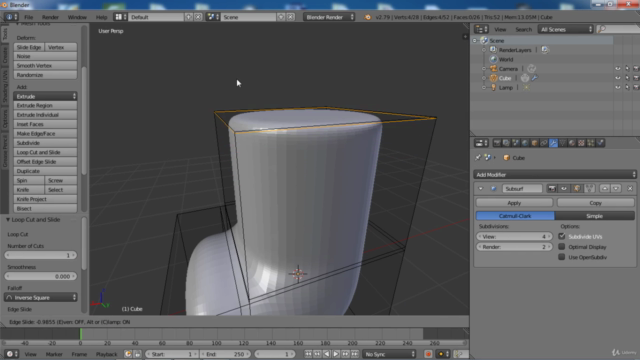
Task: Click the pin icon beside Cube breadcrumb
Action: tap(478, 158)
